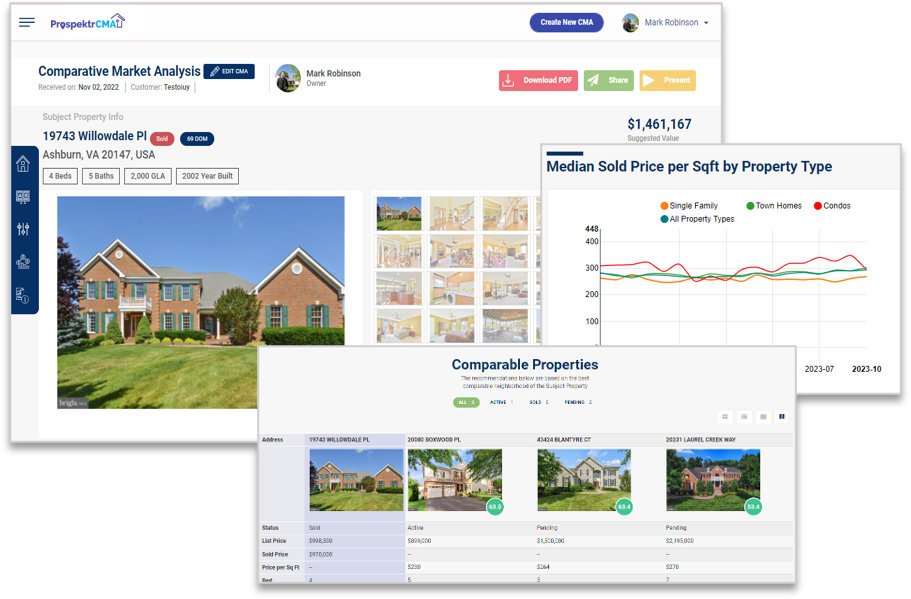Click 43424 BLANTYRE CT column header
Screen dimensions: 911x599
[x=564, y=440]
